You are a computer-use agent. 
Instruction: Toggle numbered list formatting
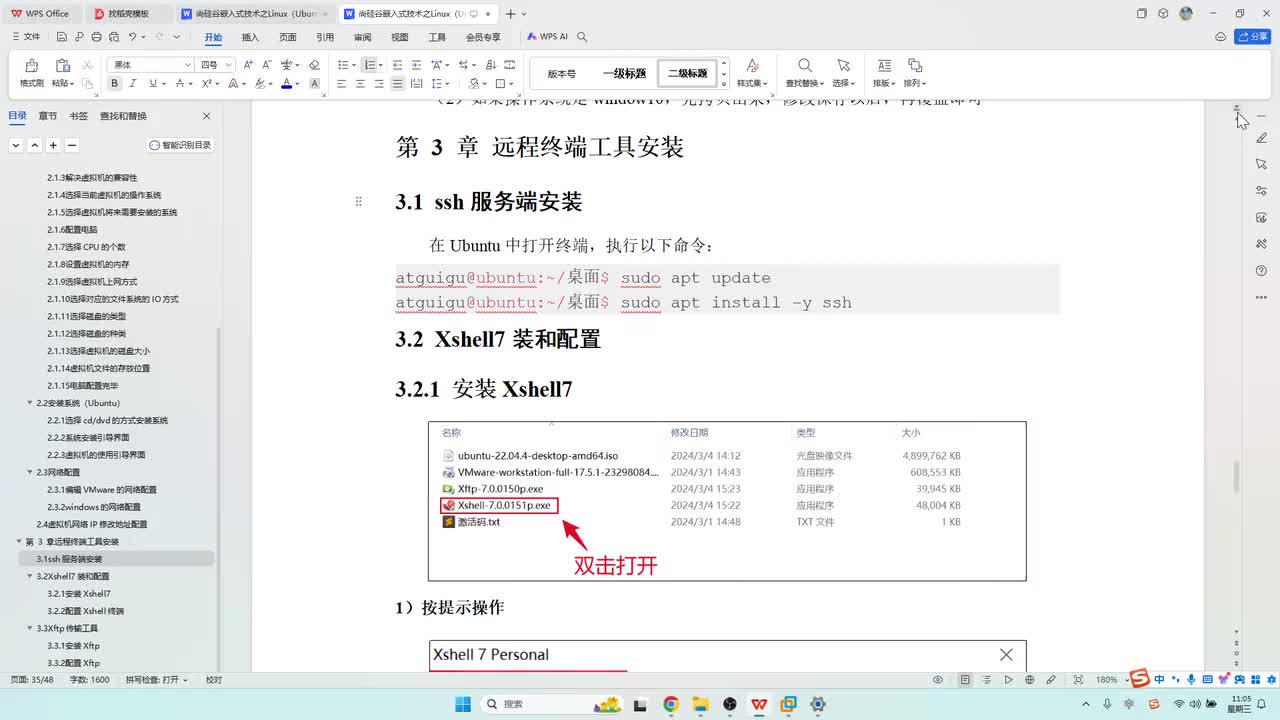pyautogui.click(x=369, y=65)
